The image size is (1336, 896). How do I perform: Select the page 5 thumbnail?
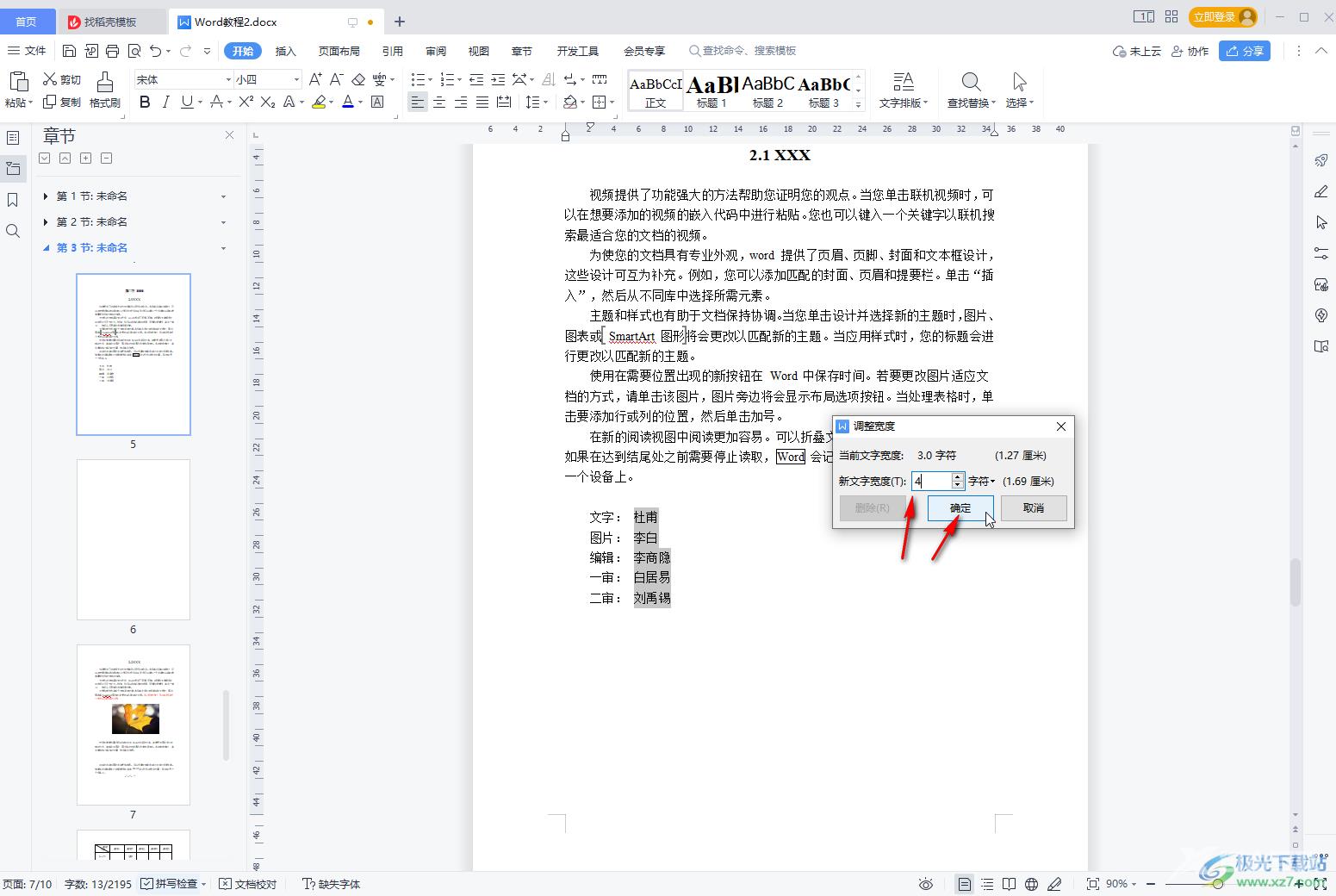[x=134, y=354]
